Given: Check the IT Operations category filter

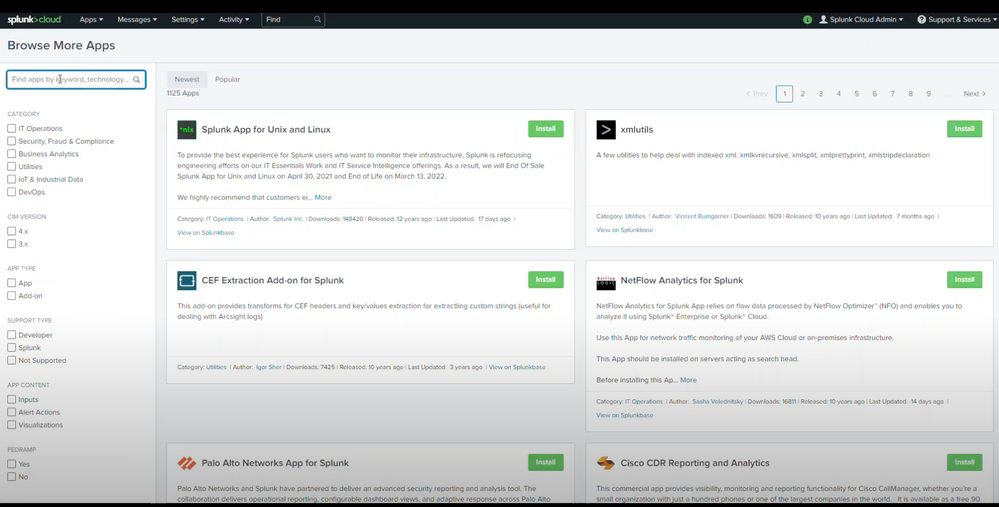Looking at the screenshot, I should click(11, 129).
